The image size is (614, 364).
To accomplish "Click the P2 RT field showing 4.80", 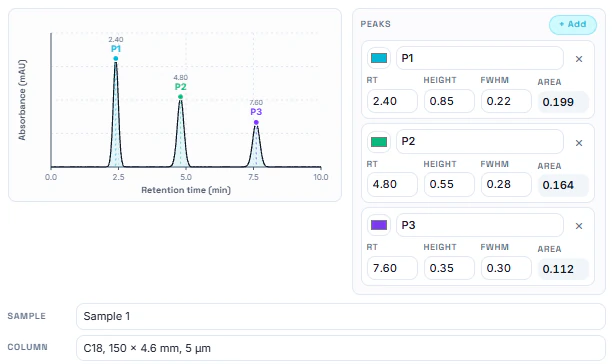I will 392,184.
